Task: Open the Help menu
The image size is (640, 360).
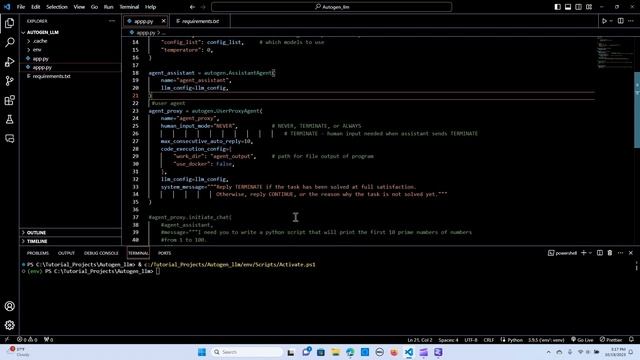Action: click(x=151, y=7)
